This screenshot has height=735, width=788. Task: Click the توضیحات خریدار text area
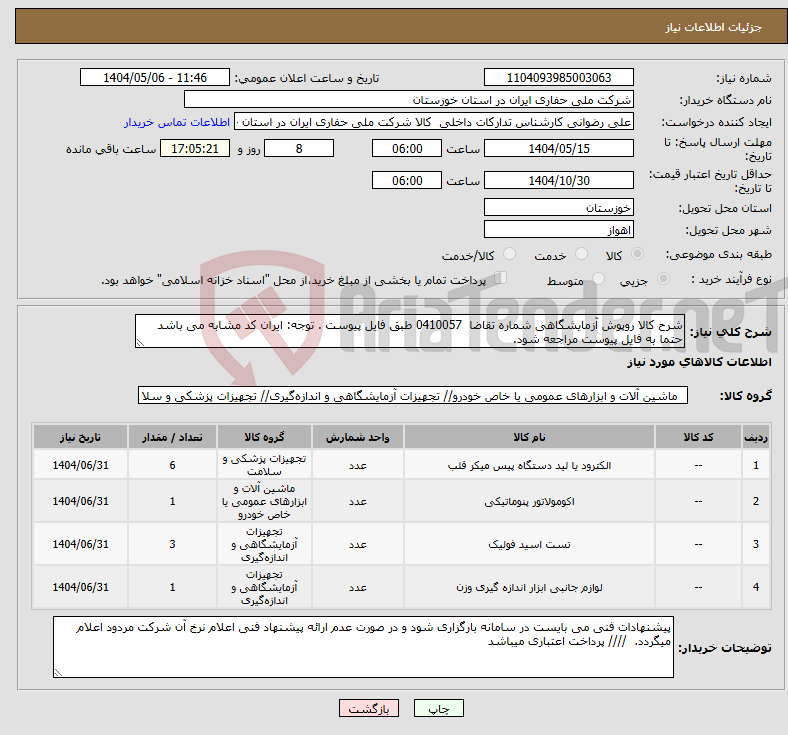click(x=363, y=647)
